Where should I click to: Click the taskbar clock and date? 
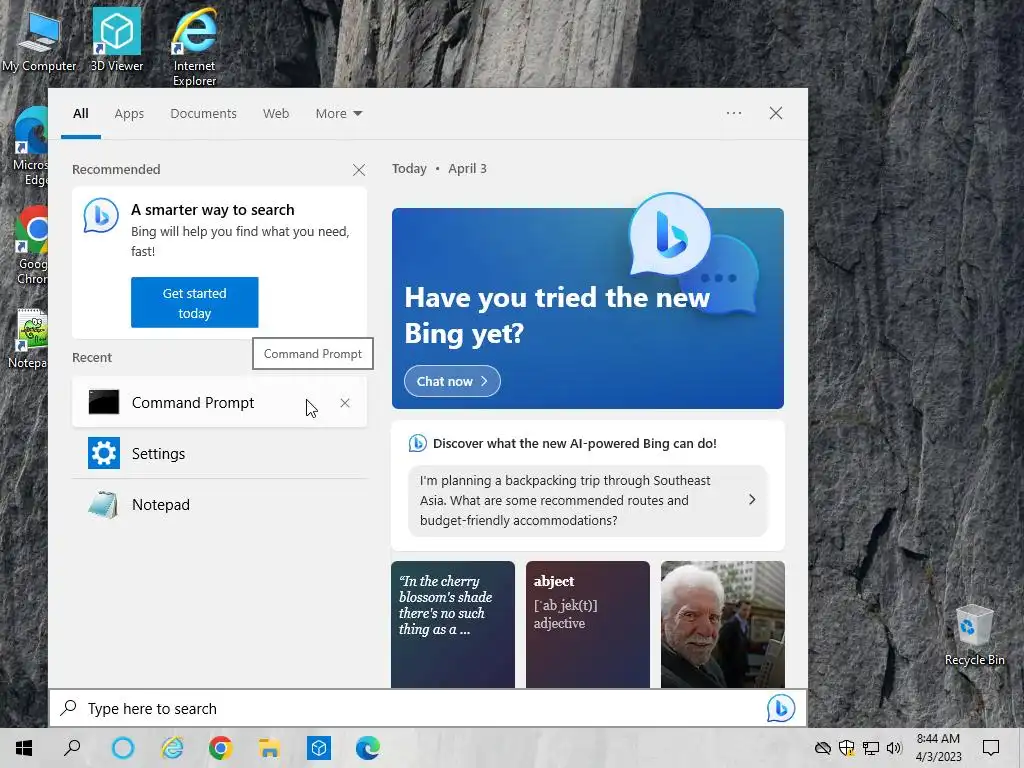point(938,748)
